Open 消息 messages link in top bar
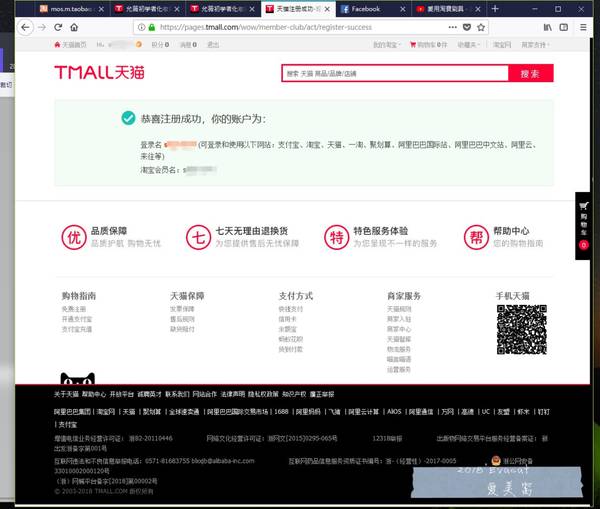 [188, 45]
